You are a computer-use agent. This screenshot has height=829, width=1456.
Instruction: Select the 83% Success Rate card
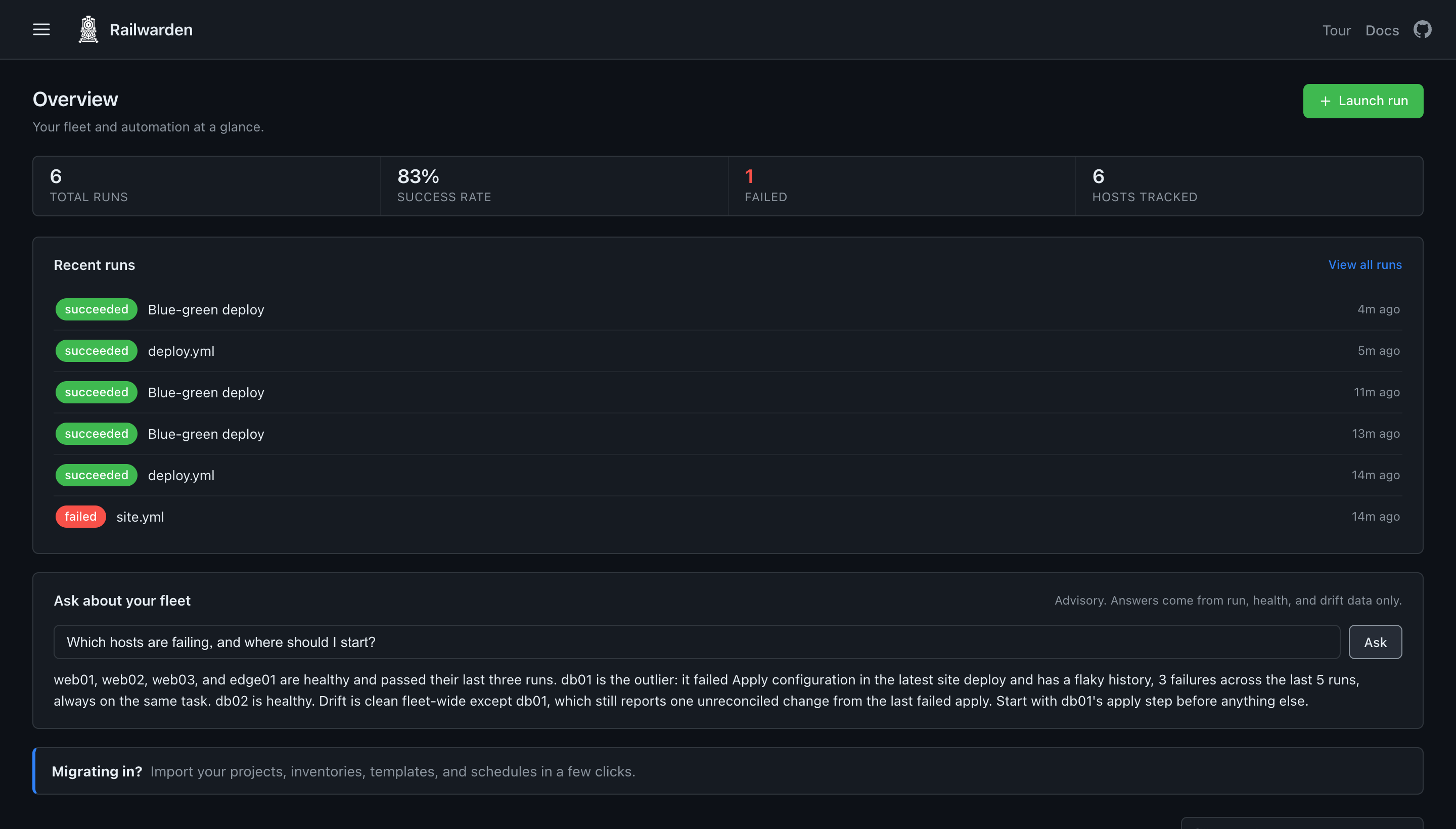click(x=554, y=186)
